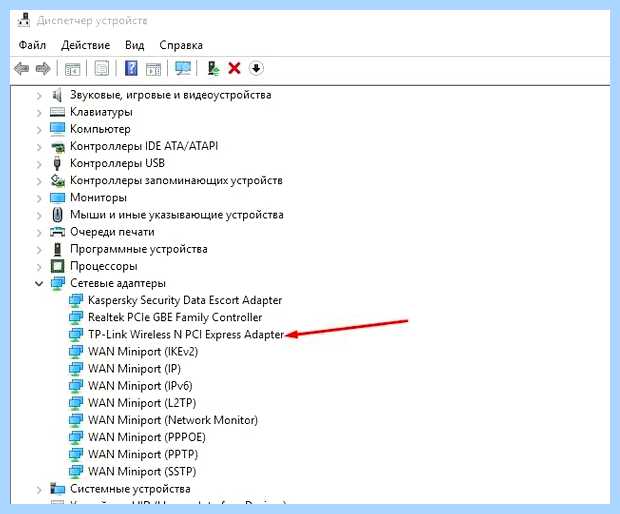The width and height of the screenshot is (620, 514).
Task: Click the mouse icon of Мыши category
Action: click(57, 215)
